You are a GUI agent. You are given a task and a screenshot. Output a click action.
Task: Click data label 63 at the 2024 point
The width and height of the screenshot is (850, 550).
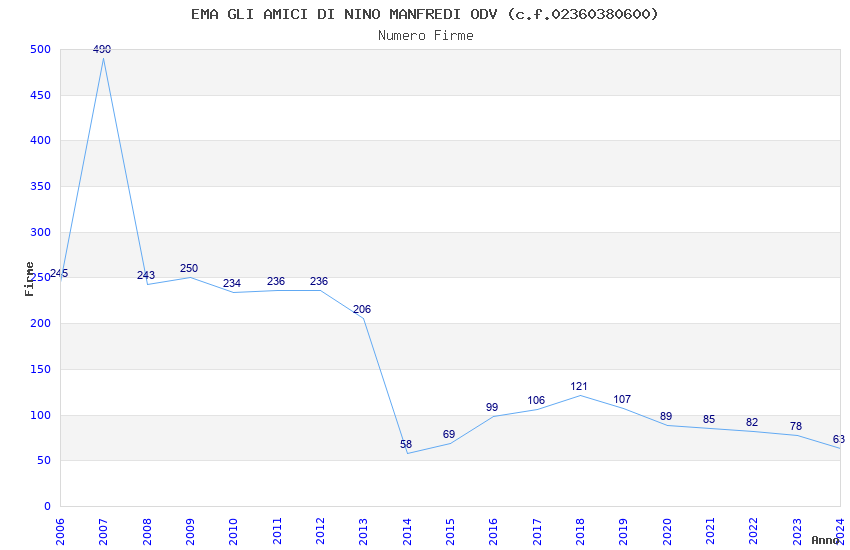click(839, 439)
